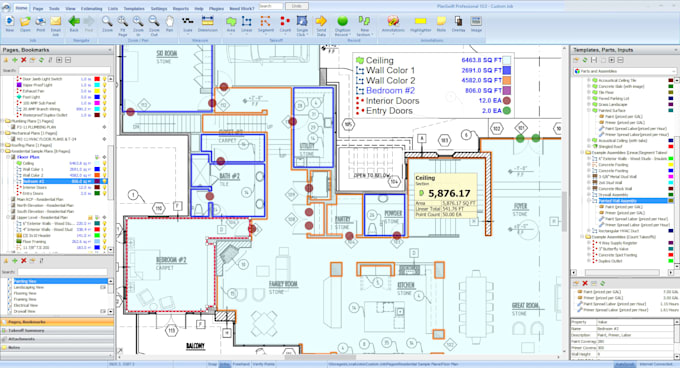680x368 pixels.
Task: Open the Parts and Assemblies dropdown
Action: tap(624, 71)
